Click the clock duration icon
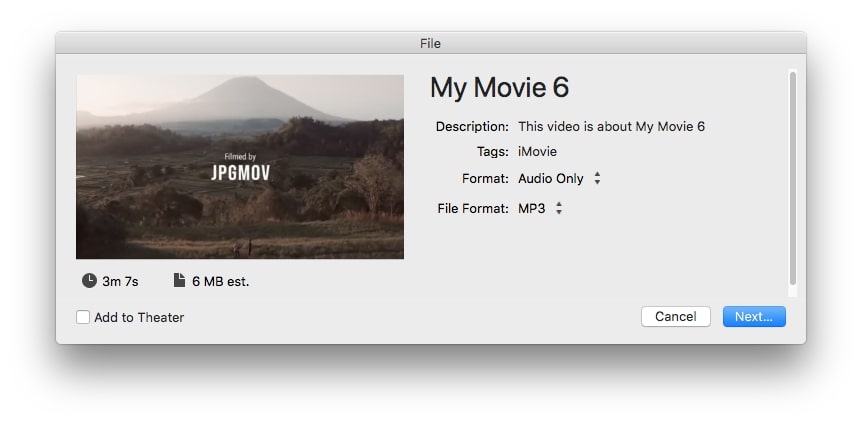The height and width of the screenshot is (424, 862). [x=90, y=281]
